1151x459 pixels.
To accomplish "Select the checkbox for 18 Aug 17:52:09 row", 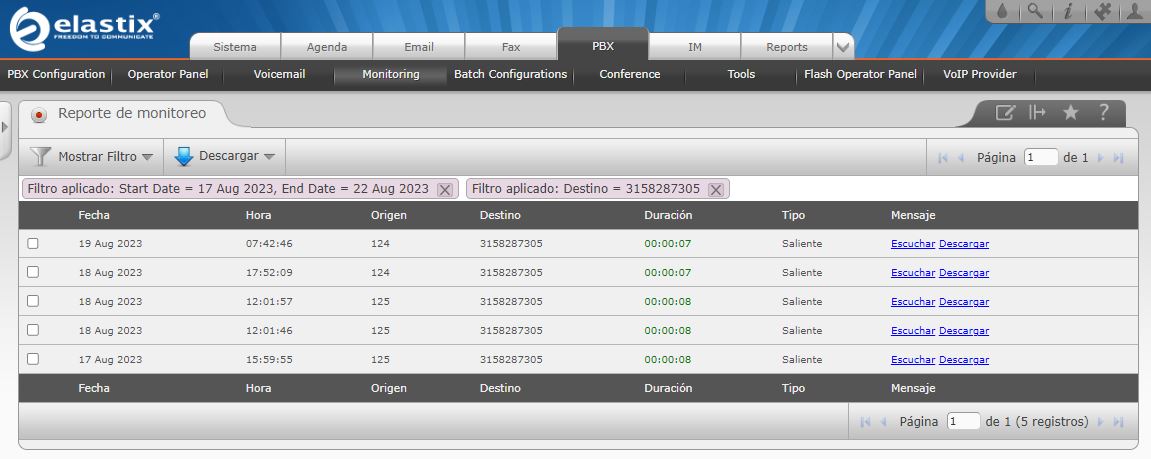I will (x=33, y=272).
